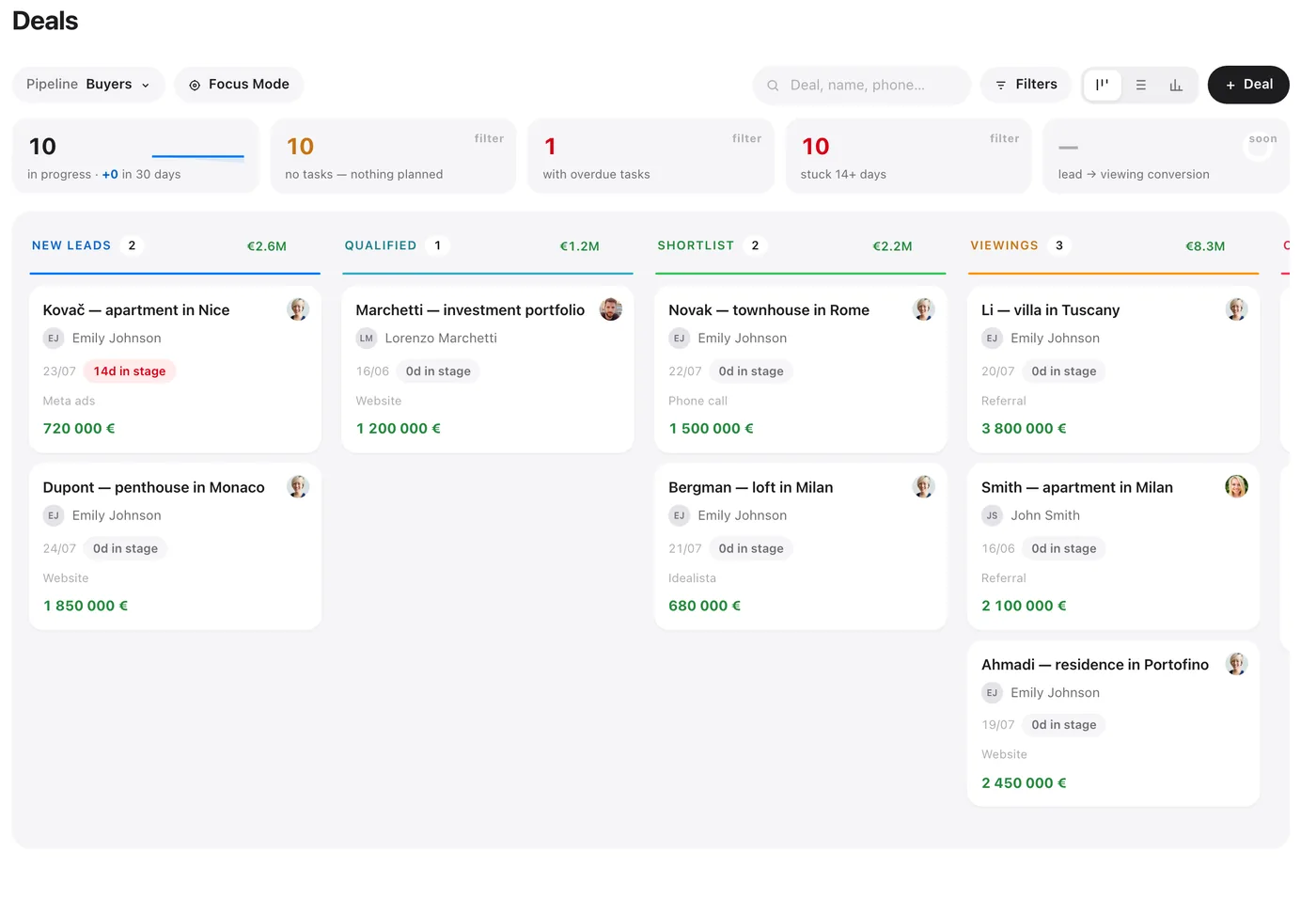
Task: Switch to the kanban board view
Action: click(1102, 85)
